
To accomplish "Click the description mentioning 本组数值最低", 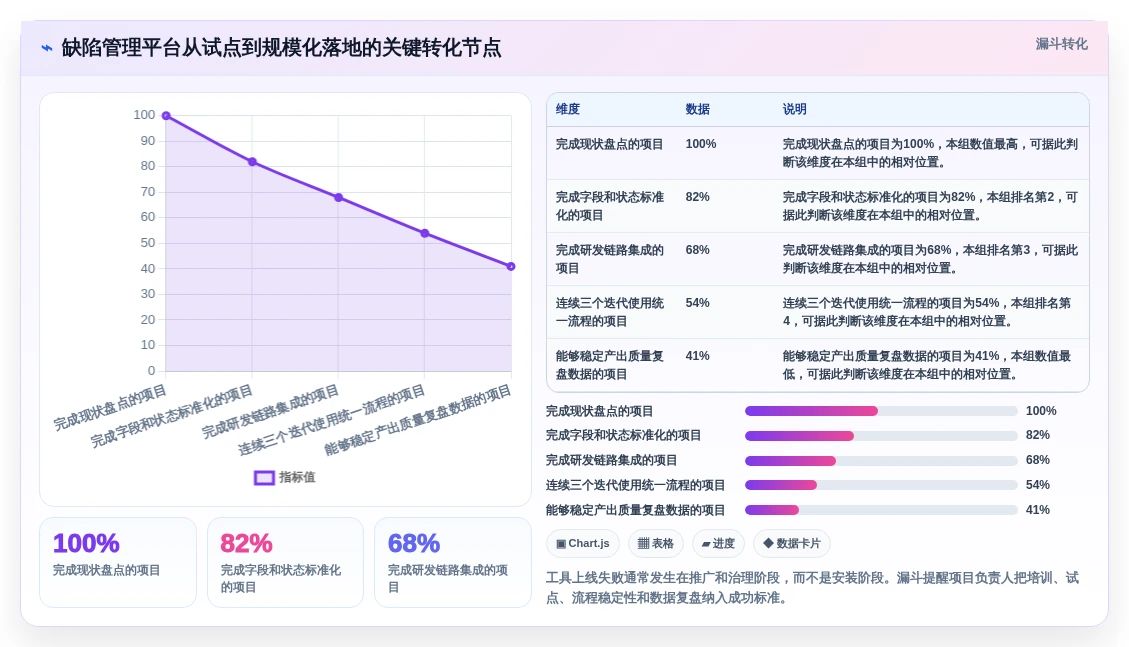I will (930, 365).
